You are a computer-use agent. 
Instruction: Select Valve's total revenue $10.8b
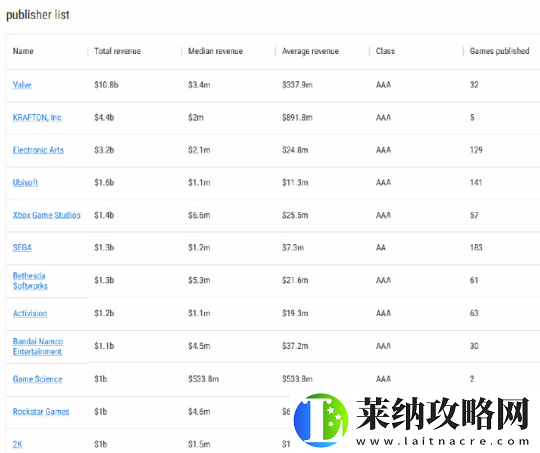pos(106,85)
